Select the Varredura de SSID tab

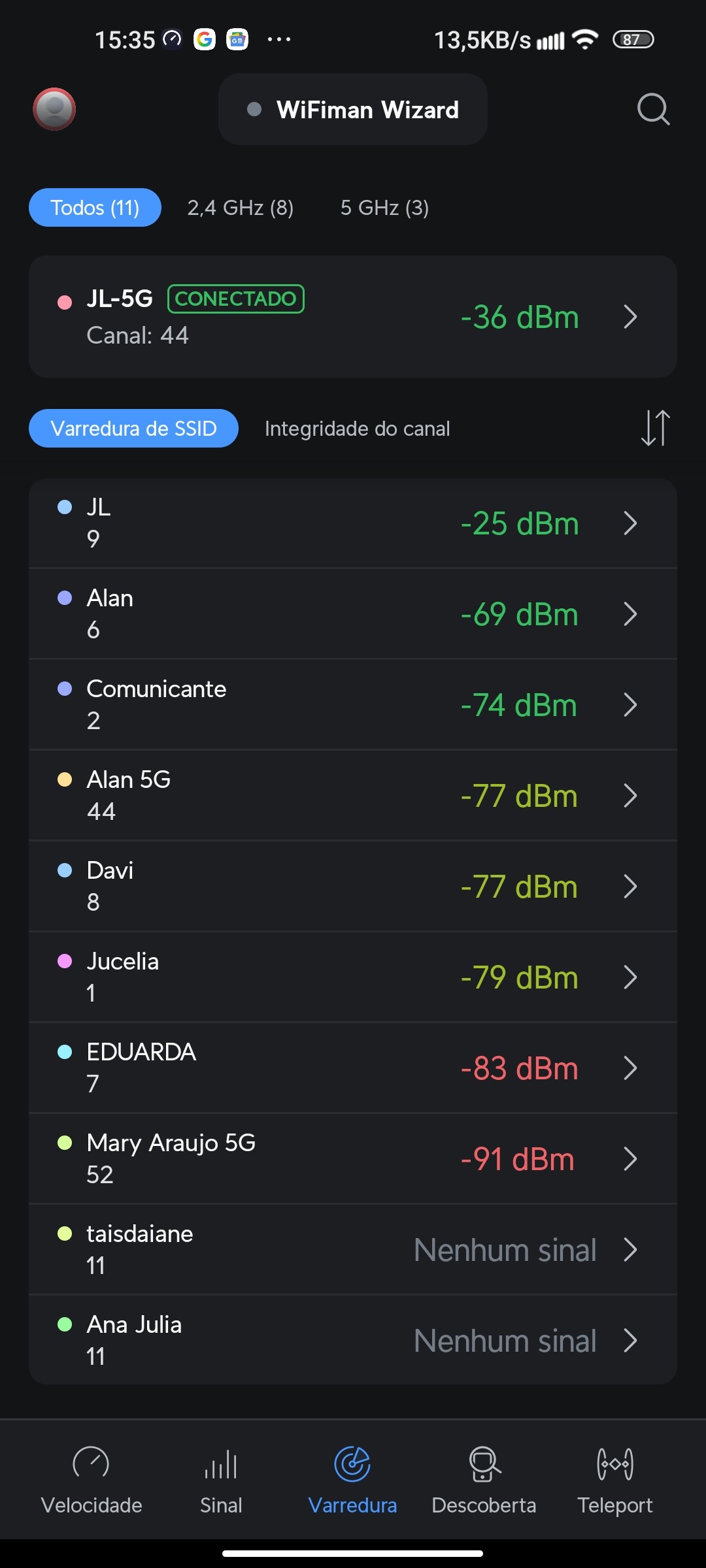[133, 429]
